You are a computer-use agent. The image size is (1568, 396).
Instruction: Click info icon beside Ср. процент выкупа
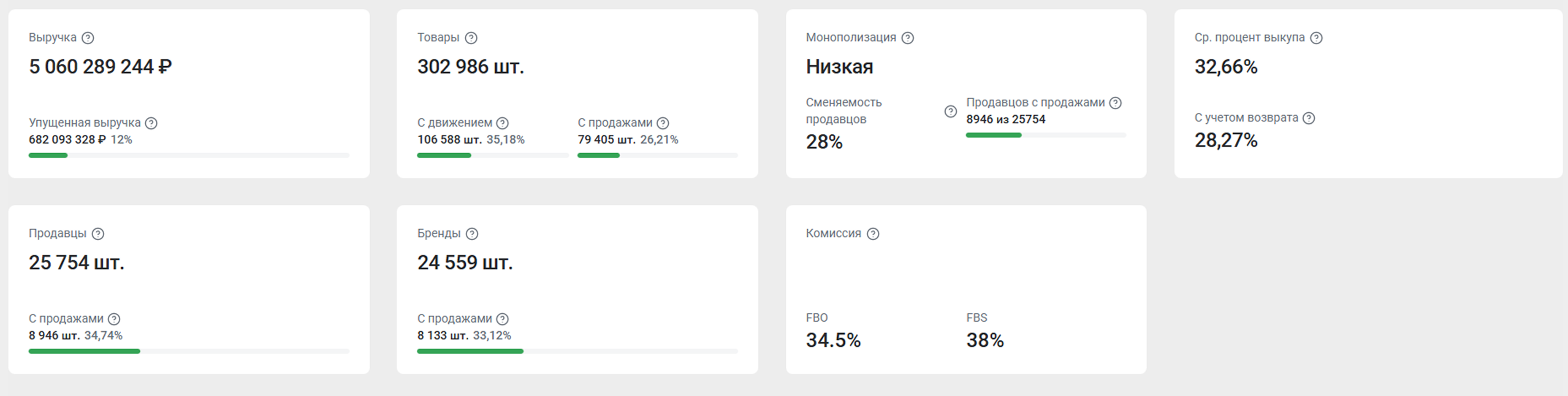(1316, 38)
